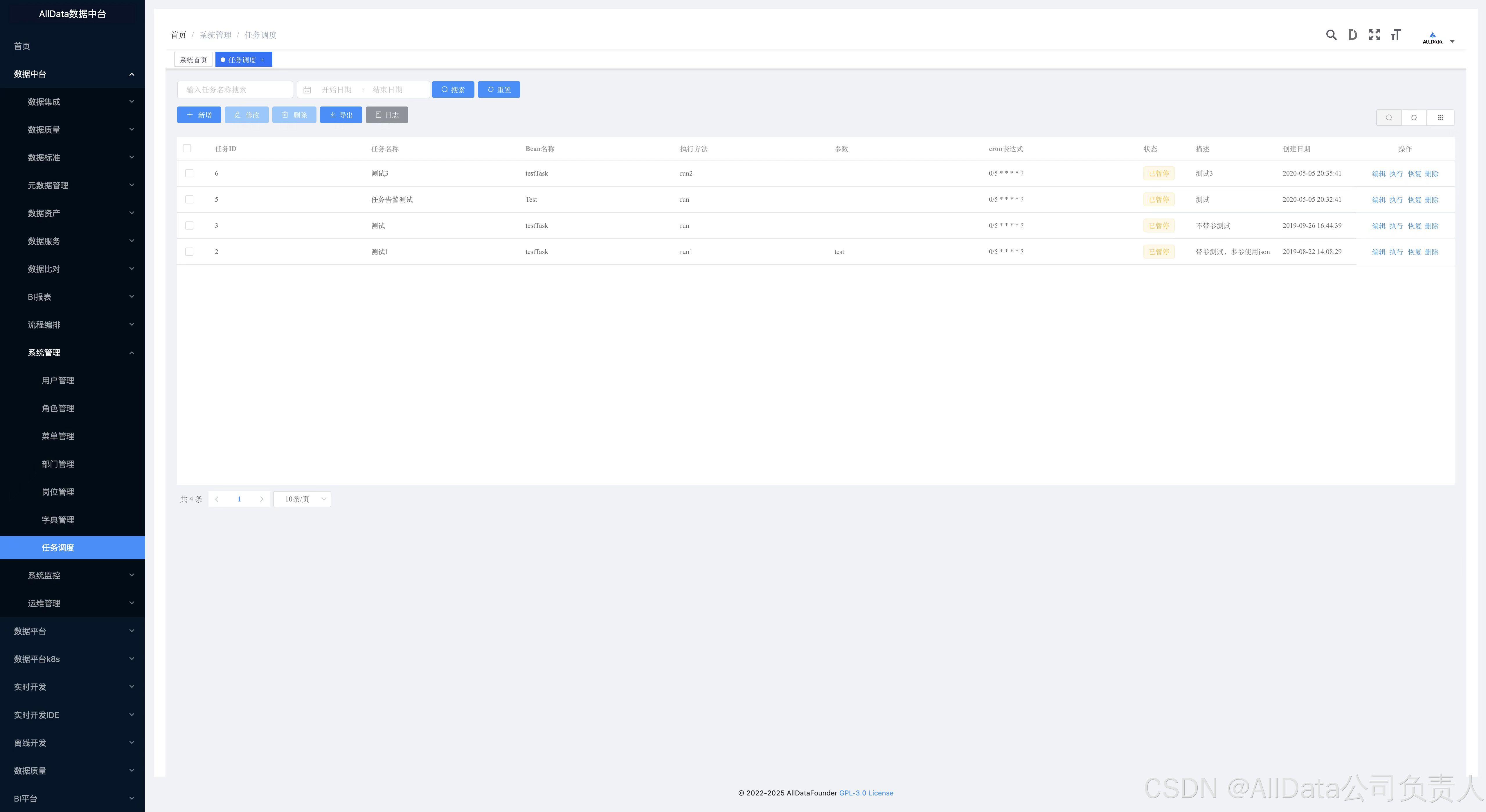Expand the 数据集成 sidebar menu
This screenshot has height=812, width=1486.
point(73,102)
